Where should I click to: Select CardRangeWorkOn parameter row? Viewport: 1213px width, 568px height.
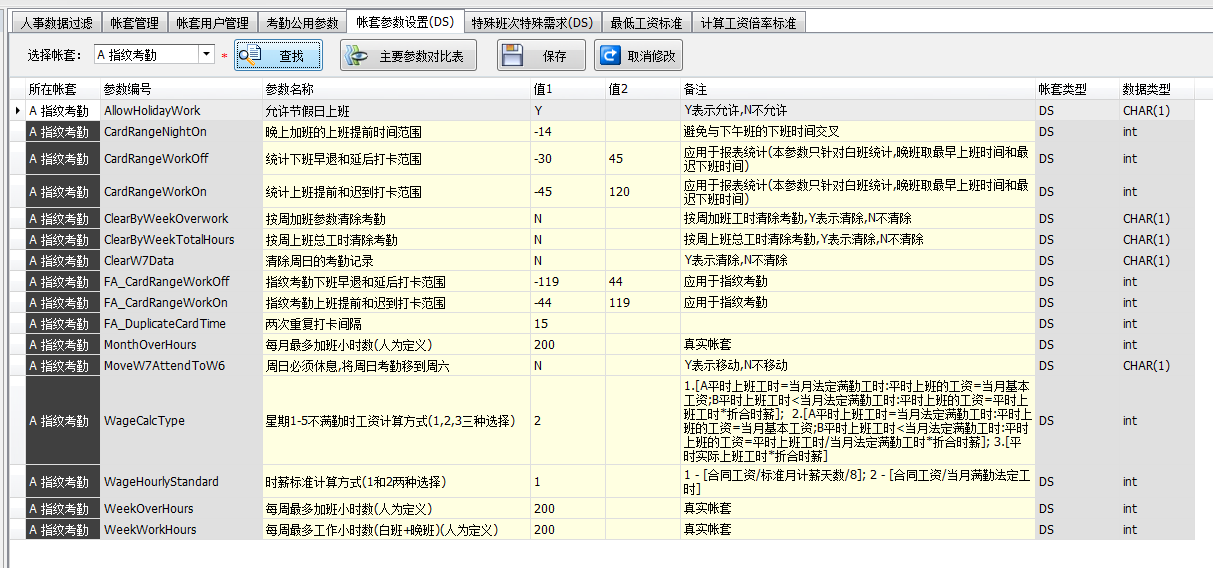[181, 191]
